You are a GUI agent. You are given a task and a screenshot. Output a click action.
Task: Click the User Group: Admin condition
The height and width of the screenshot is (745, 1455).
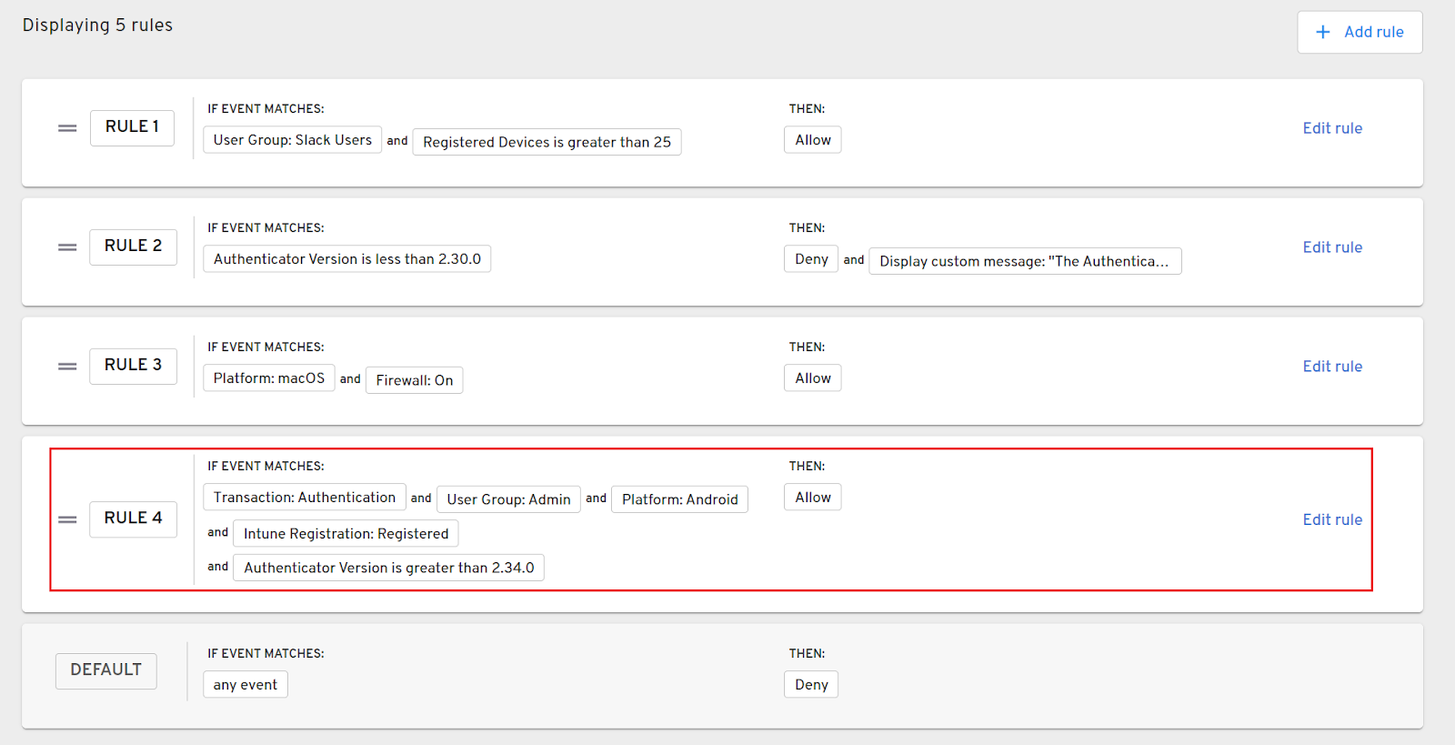click(509, 499)
